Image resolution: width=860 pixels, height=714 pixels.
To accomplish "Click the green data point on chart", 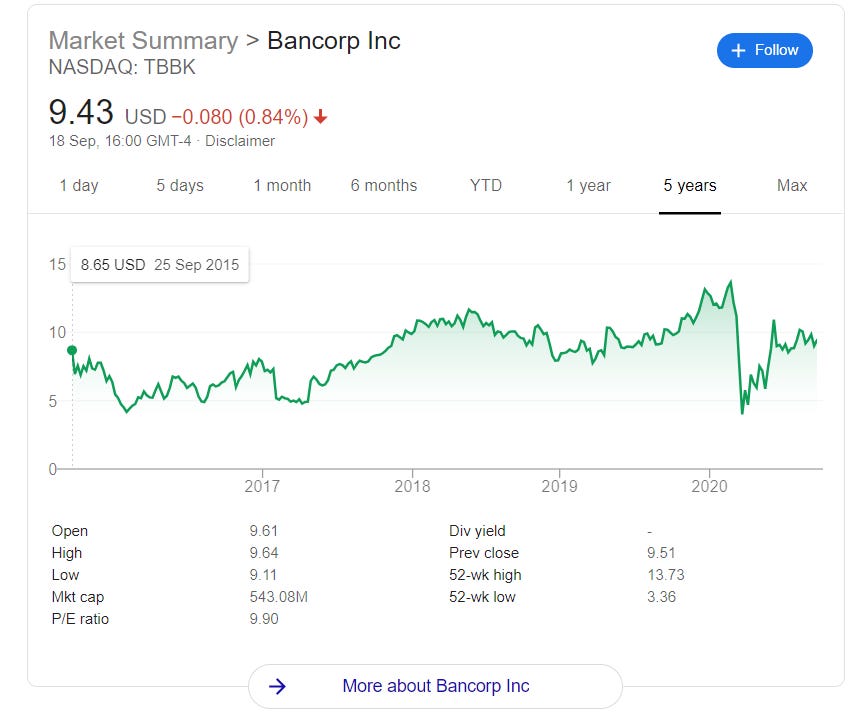I will click(72, 350).
